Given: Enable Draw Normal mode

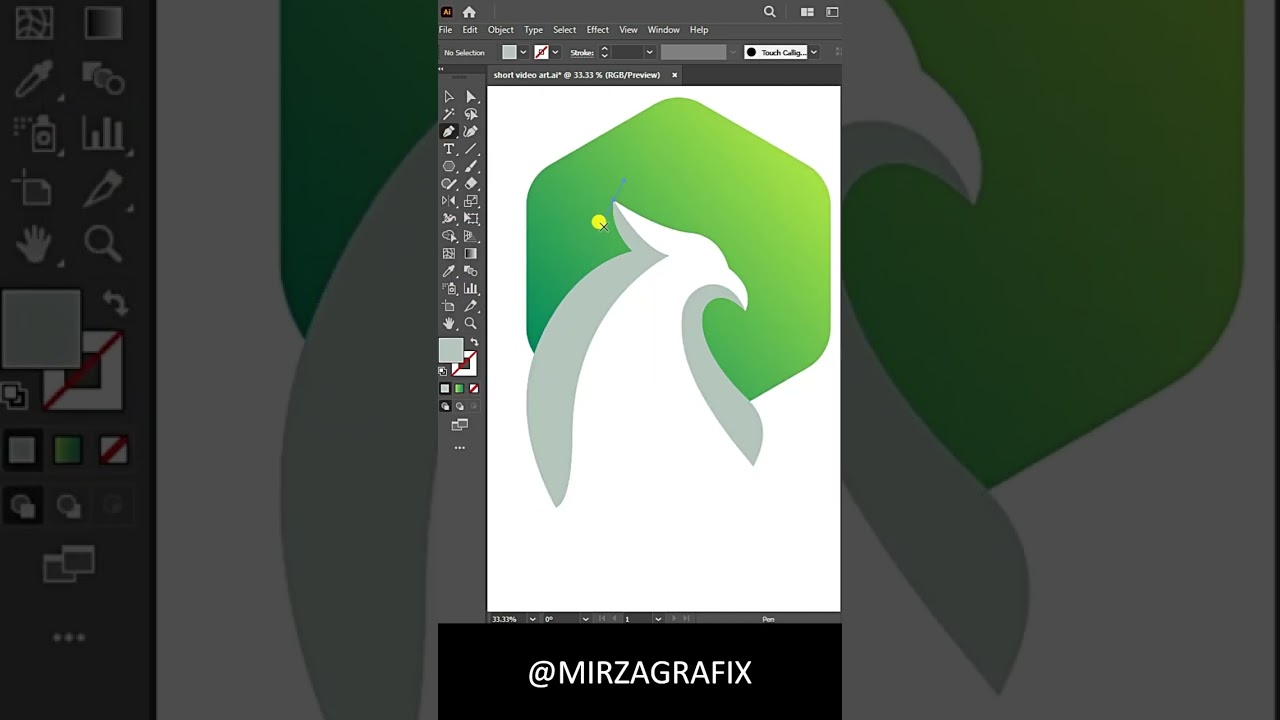Looking at the screenshot, I should pyautogui.click(x=445, y=407).
